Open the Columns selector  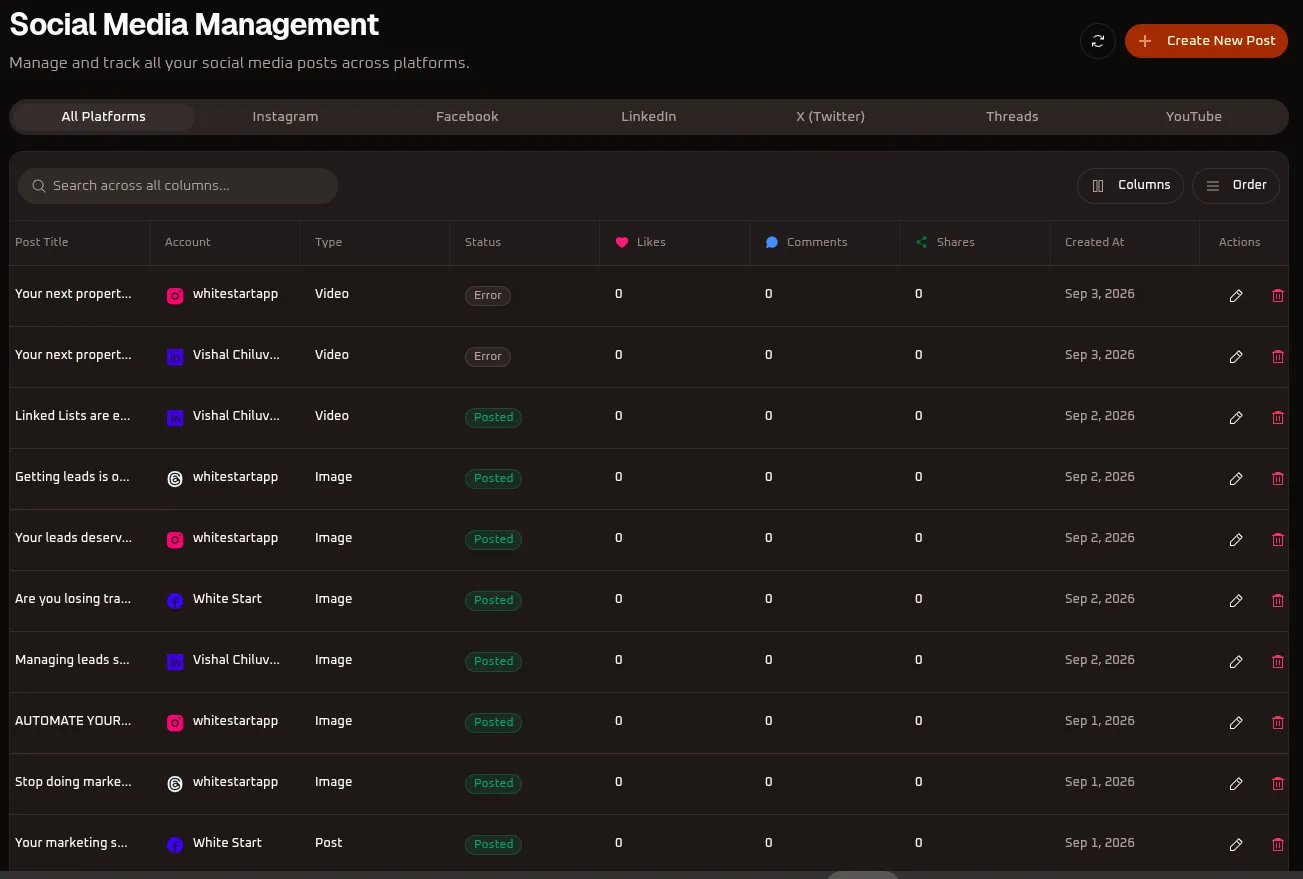[1130, 185]
